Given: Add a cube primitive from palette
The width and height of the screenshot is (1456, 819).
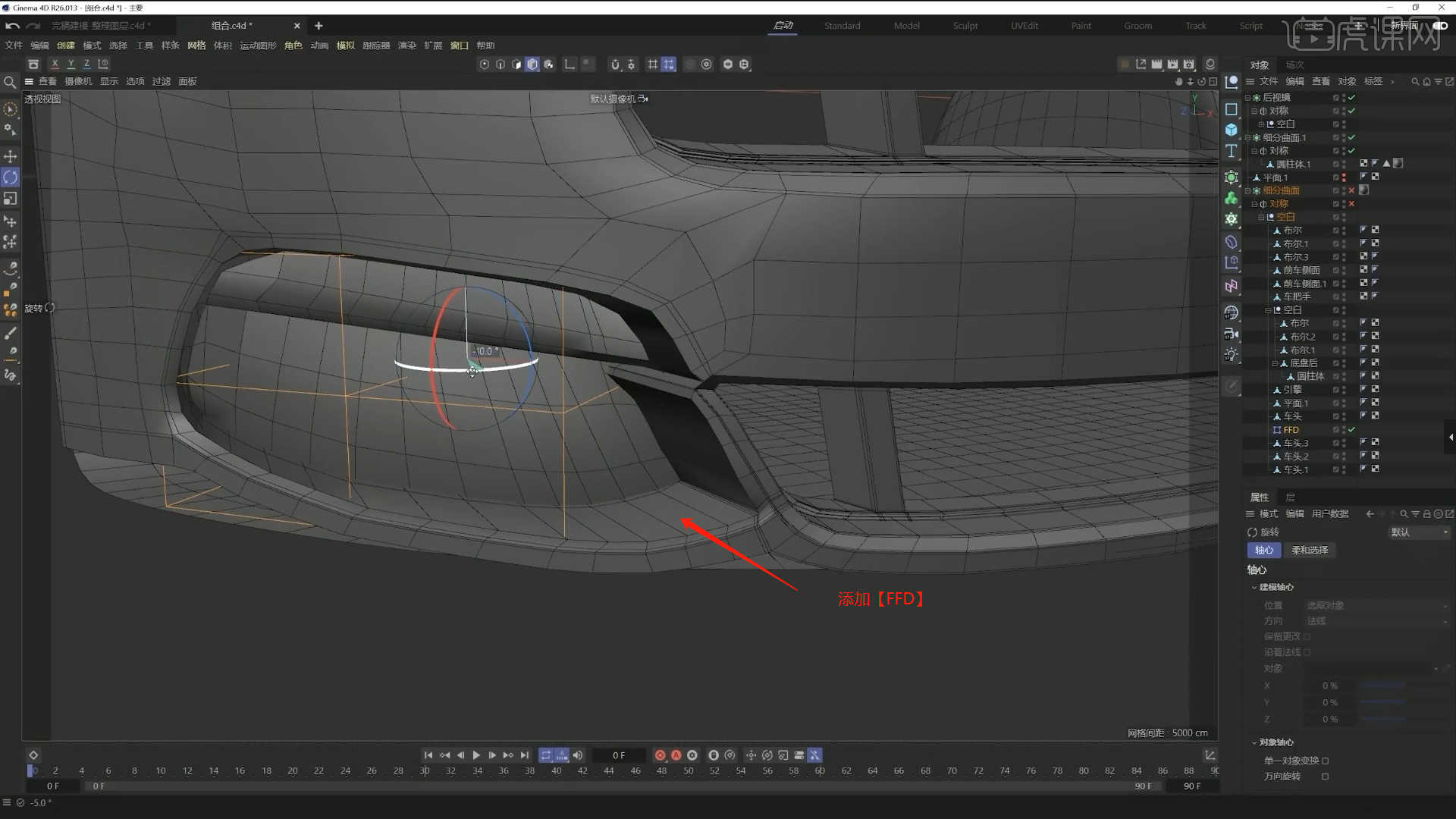Looking at the screenshot, I should [x=1232, y=130].
